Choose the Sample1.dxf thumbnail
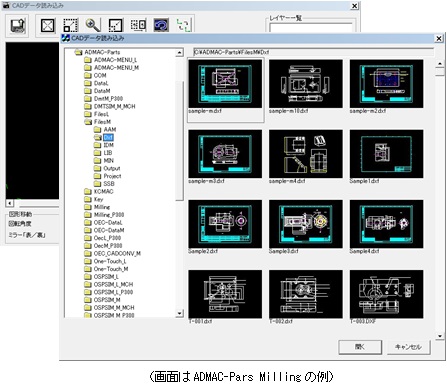The width and height of the screenshot is (447, 390). 386,154
